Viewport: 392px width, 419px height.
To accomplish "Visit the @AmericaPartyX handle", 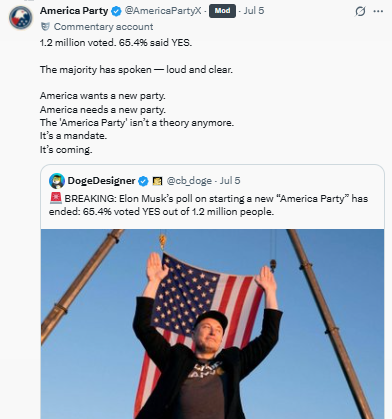I will tap(163, 11).
